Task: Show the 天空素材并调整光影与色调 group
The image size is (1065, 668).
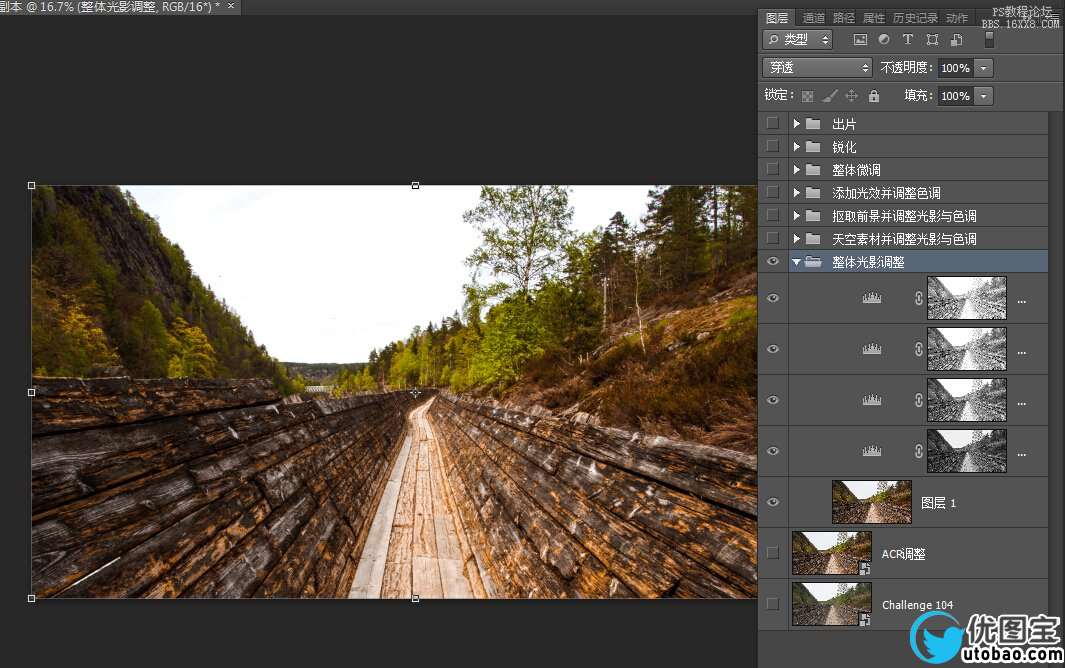Action: pos(773,238)
